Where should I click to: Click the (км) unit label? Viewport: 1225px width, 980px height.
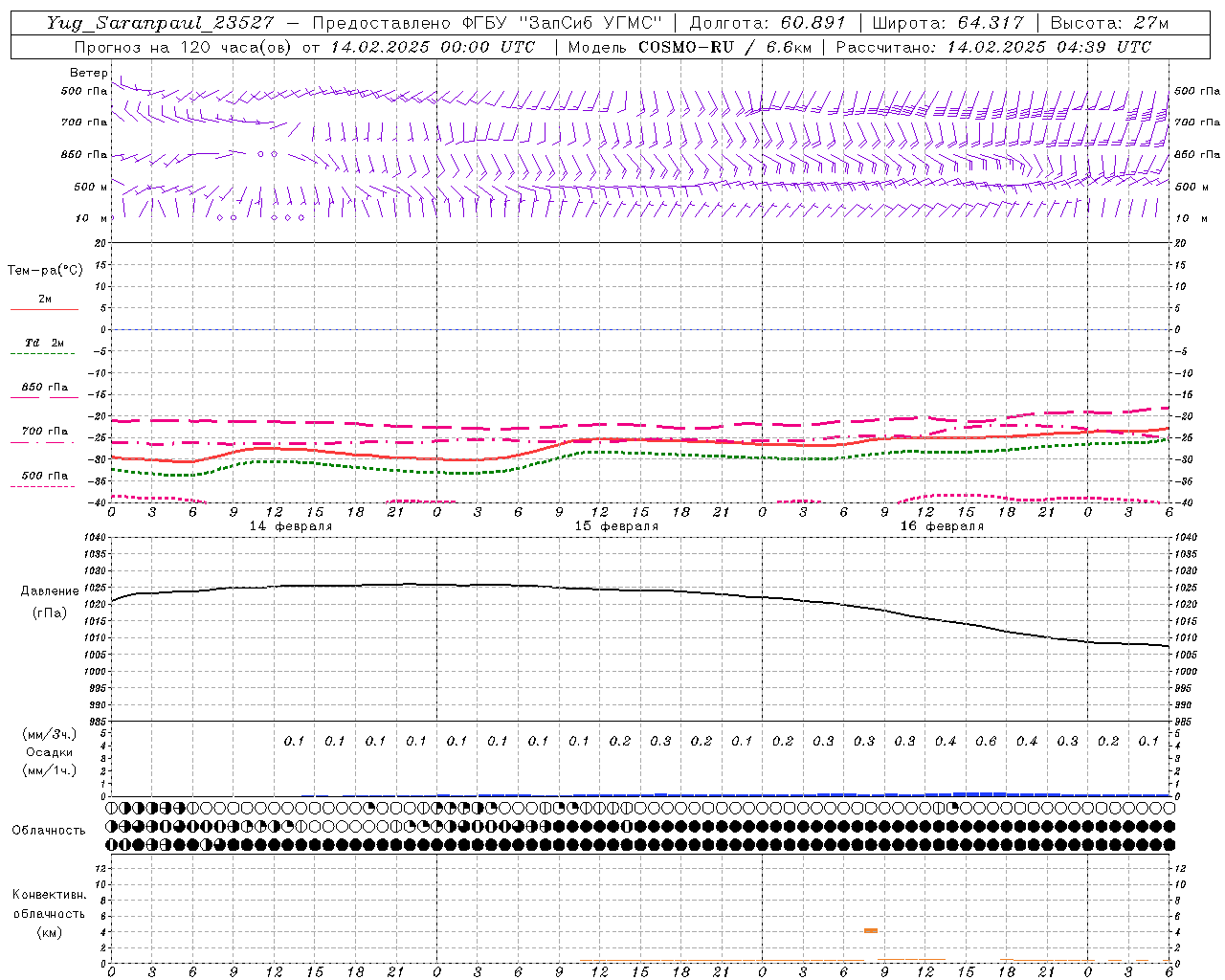50,932
